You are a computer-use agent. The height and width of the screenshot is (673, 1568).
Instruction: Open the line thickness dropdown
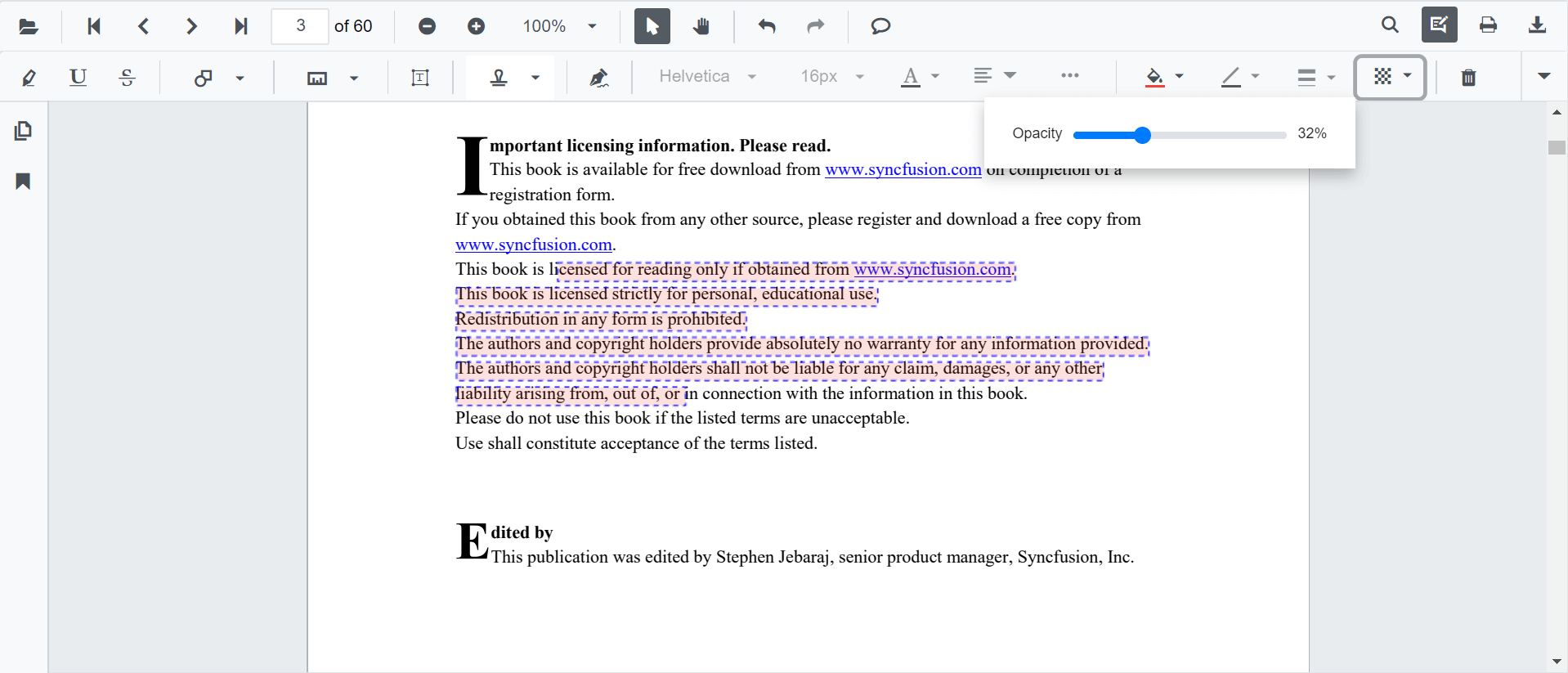pos(1315,78)
